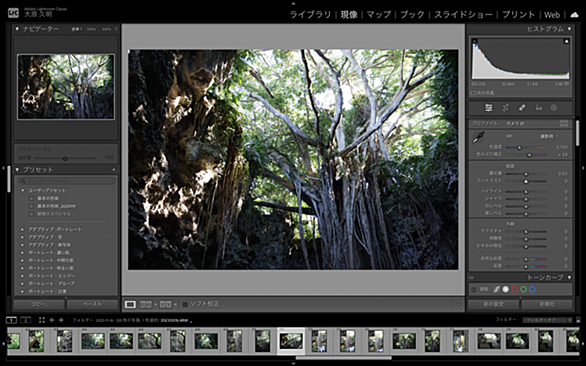This screenshot has height=366, width=586.
Task: Switch to before/after side-by-side view
Action: [x=145, y=304]
